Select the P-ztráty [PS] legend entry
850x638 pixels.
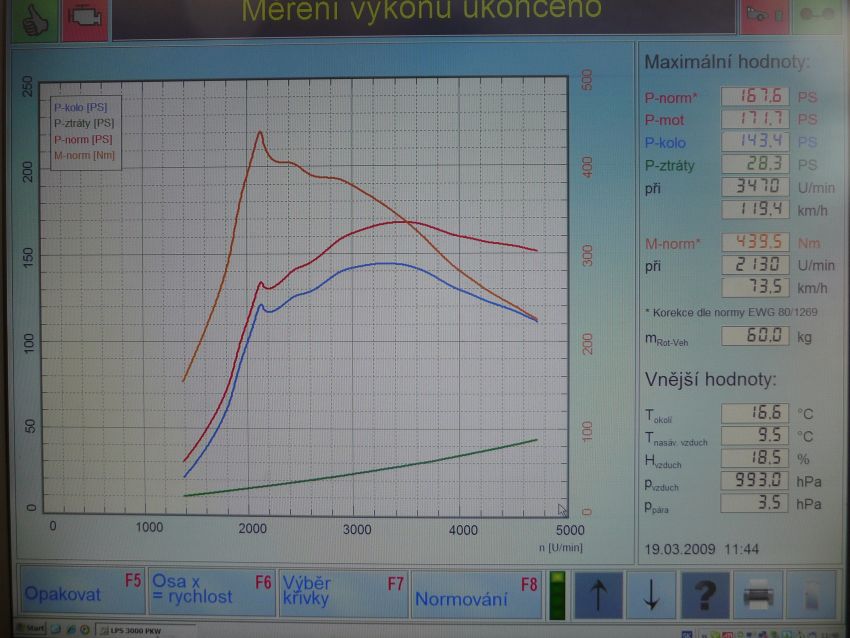click(x=84, y=123)
